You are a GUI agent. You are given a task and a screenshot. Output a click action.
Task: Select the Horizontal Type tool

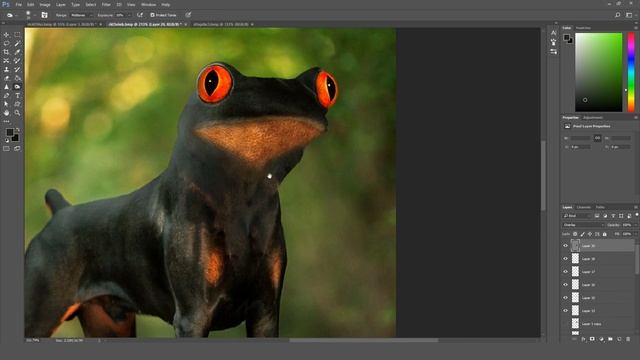tap(17, 96)
